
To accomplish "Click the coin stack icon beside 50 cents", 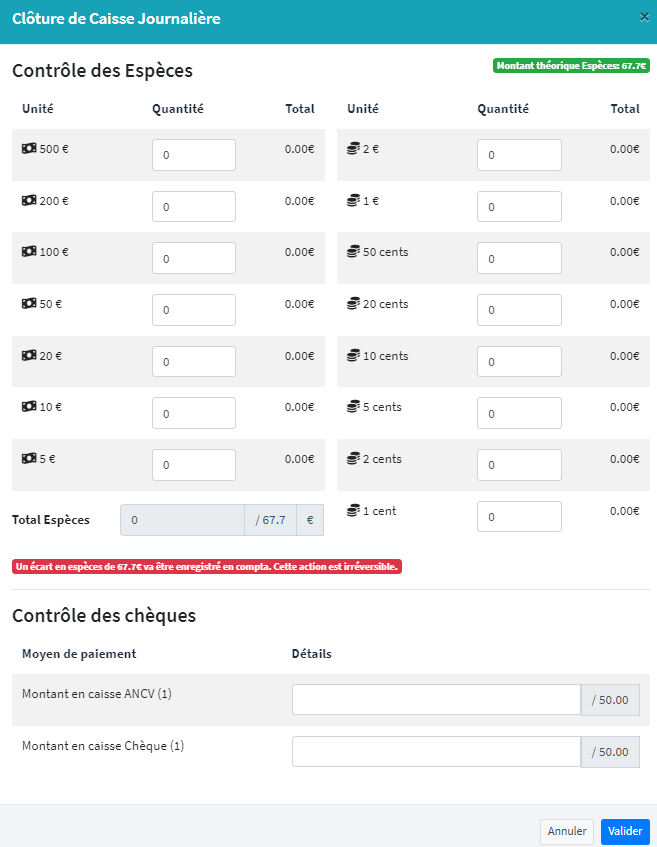I will point(353,252).
